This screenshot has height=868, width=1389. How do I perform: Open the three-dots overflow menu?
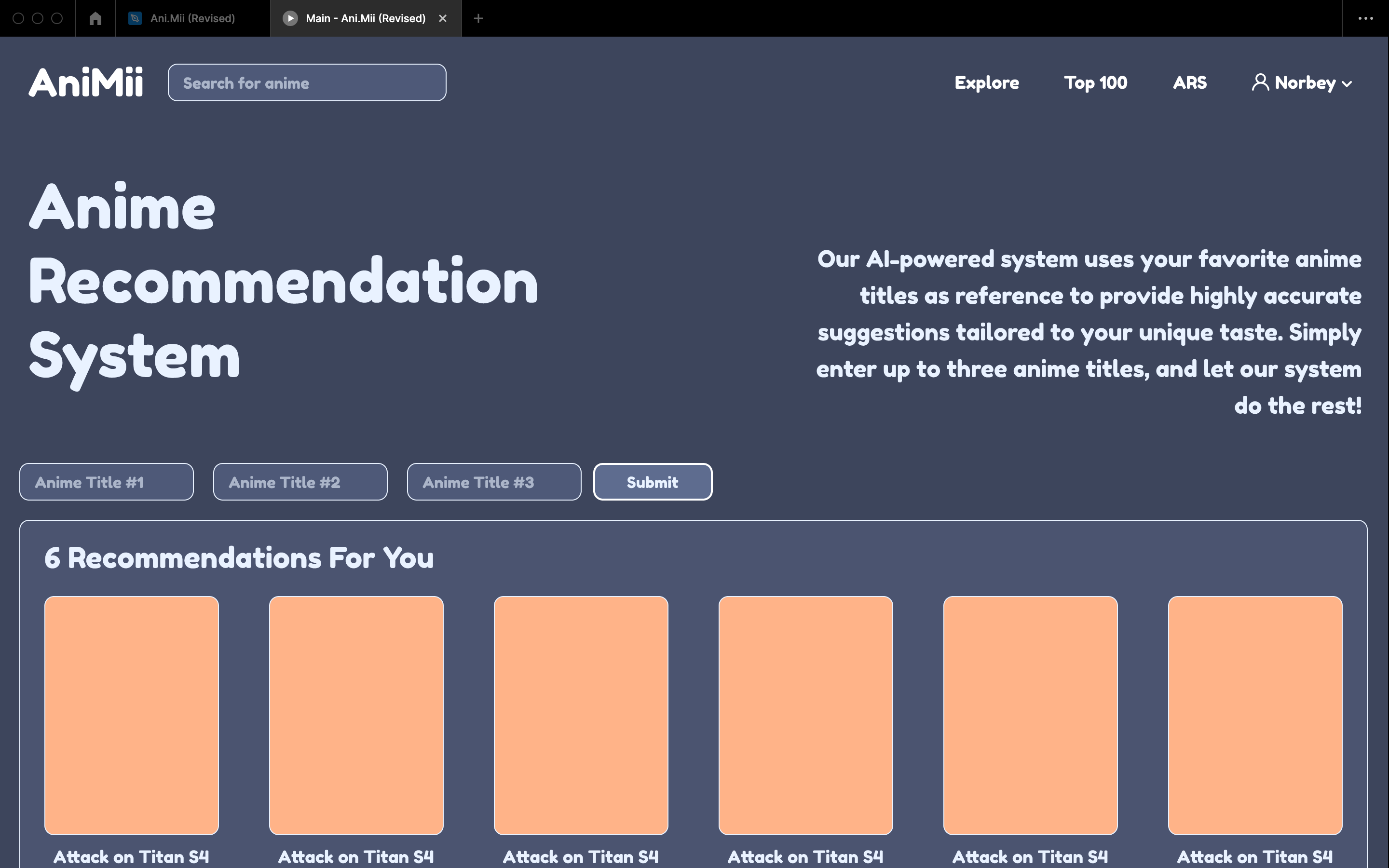[1365, 18]
